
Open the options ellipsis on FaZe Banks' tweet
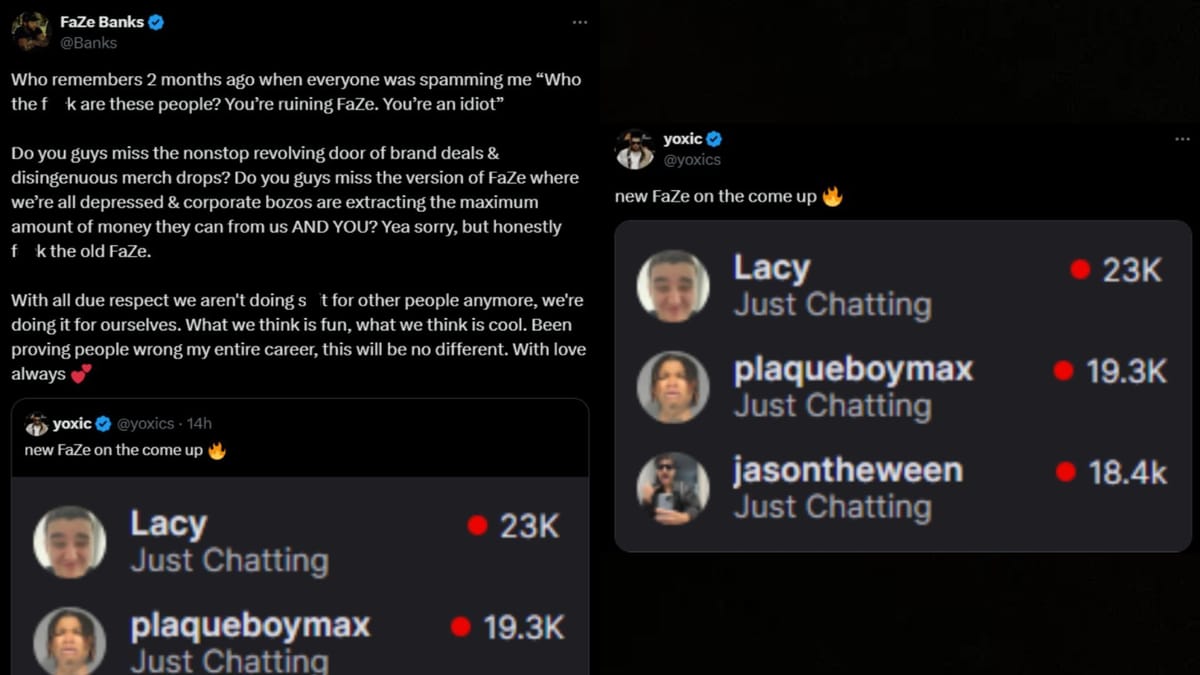coord(580,21)
